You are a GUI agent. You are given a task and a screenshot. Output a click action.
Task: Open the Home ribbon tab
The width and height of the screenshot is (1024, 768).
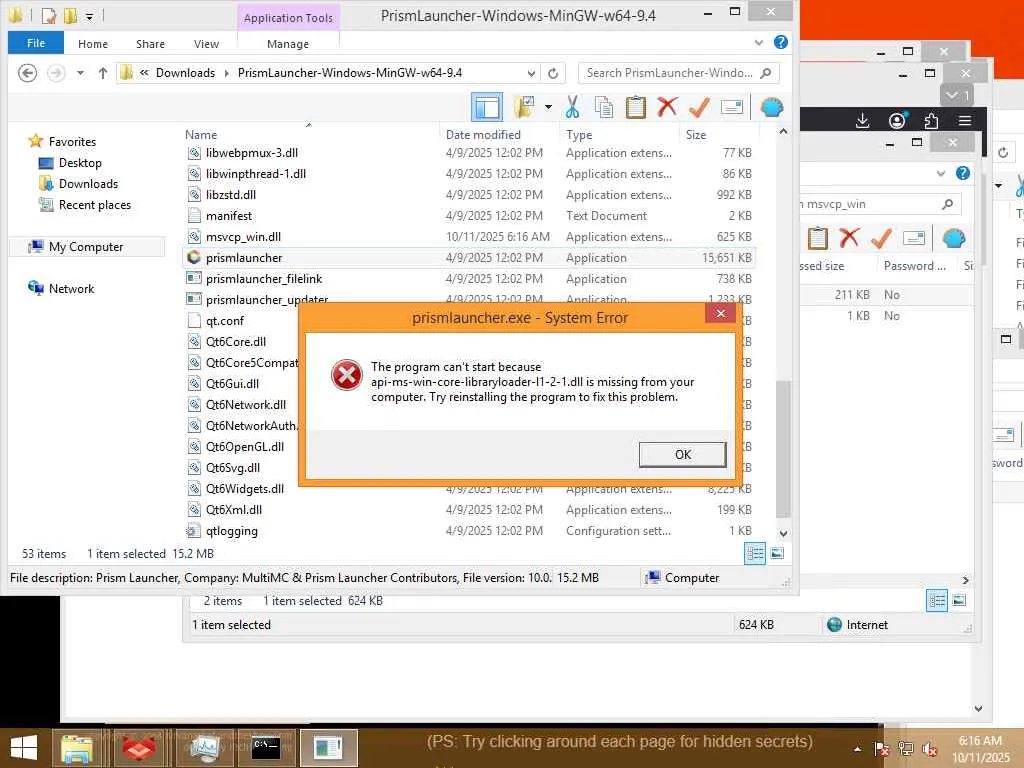(x=93, y=44)
